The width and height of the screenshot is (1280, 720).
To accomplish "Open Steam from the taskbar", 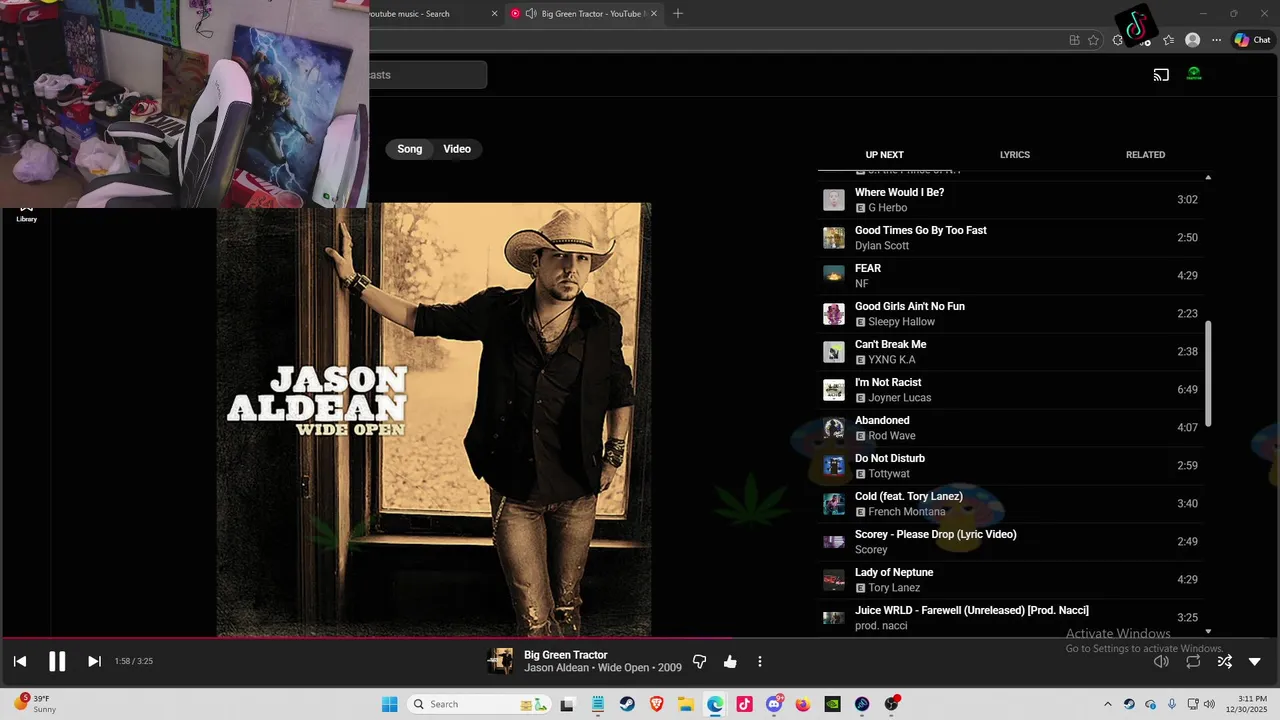I will [627, 704].
